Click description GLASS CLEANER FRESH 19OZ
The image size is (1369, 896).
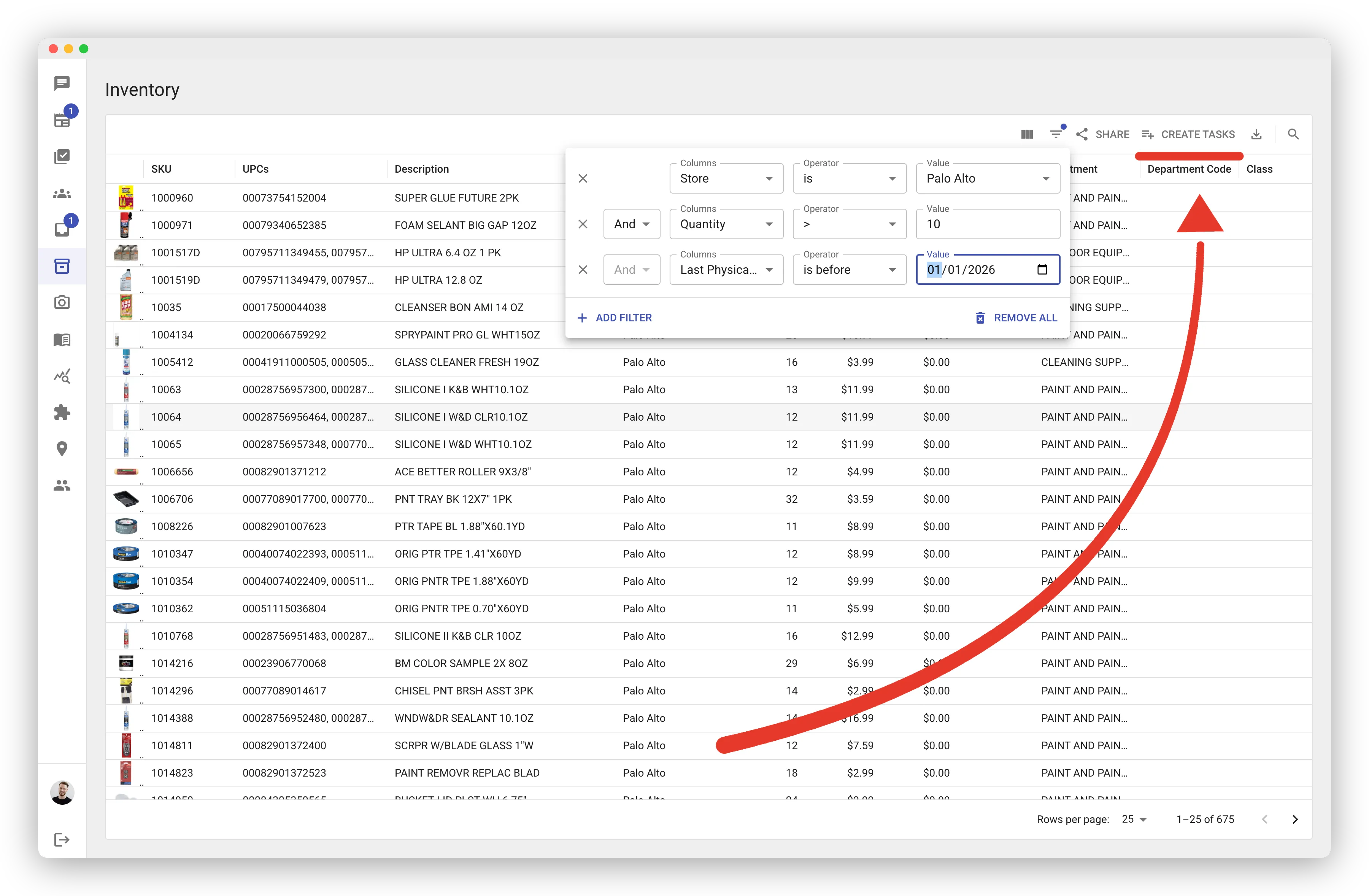467,362
